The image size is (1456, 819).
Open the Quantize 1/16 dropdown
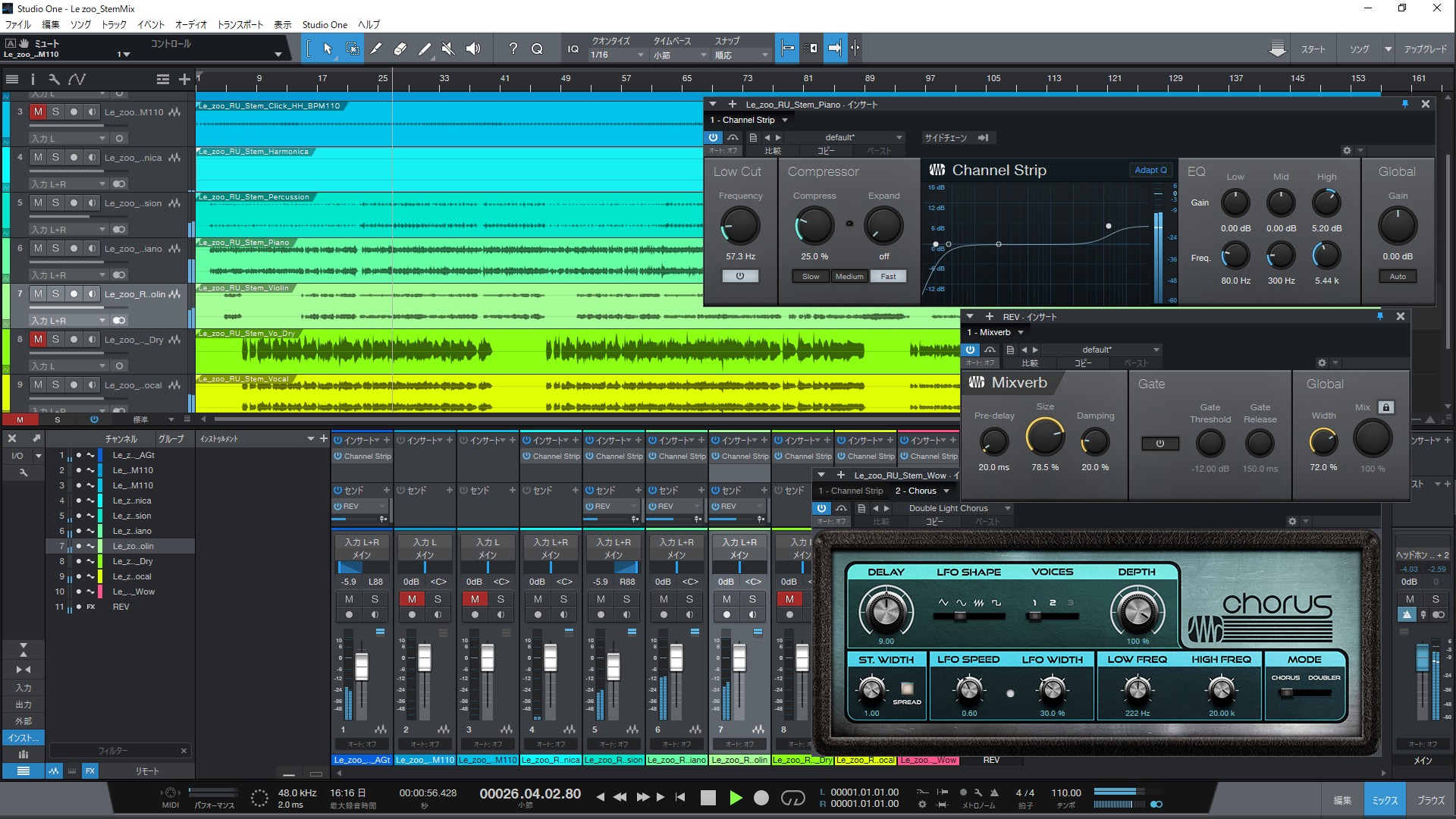point(617,55)
